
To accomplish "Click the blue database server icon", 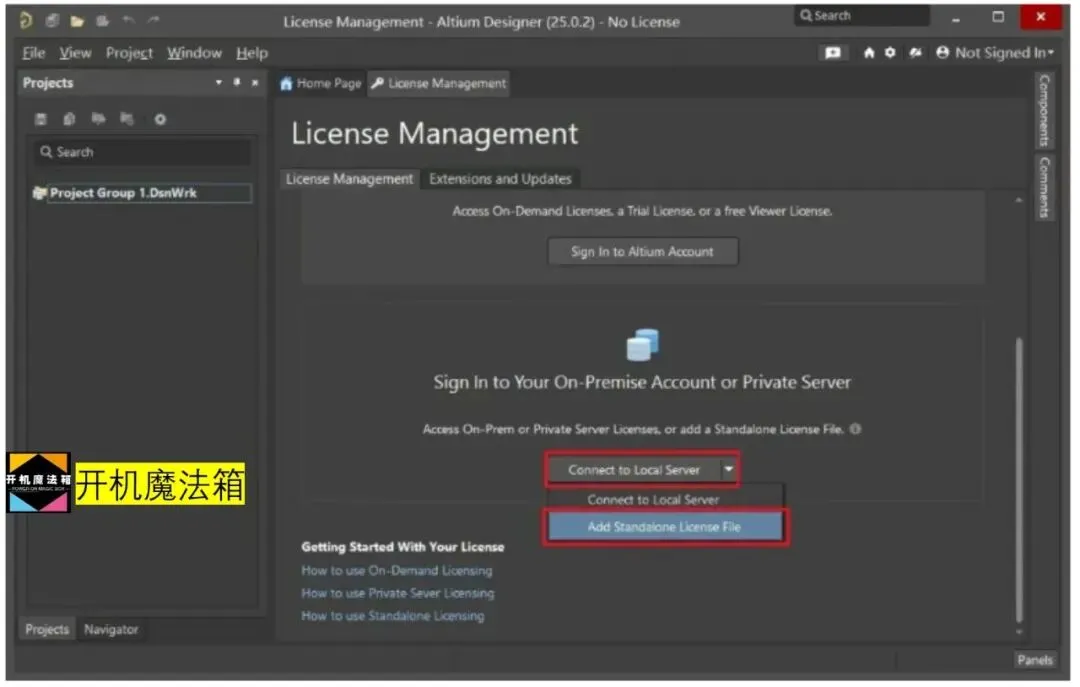I will pyautogui.click(x=642, y=345).
